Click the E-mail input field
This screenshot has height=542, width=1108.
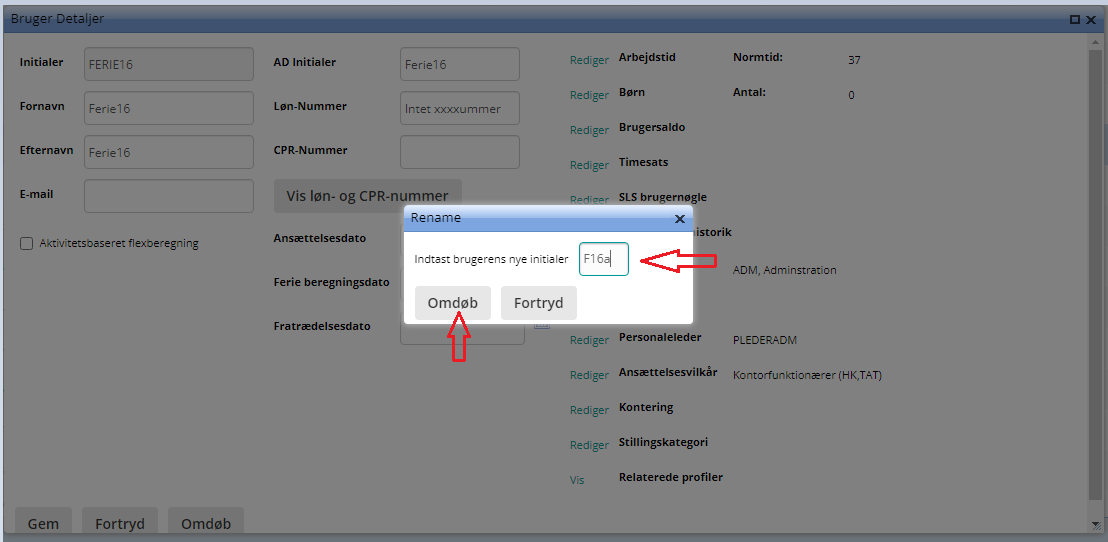click(x=169, y=196)
